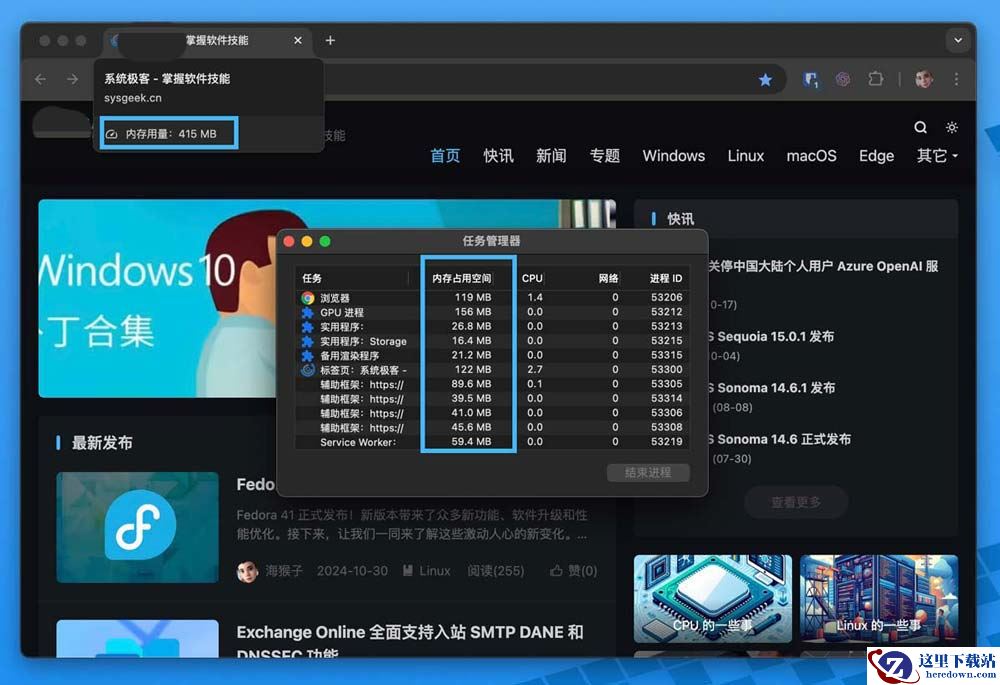Open the 专题 nav item
1000x685 pixels.
pyautogui.click(x=605, y=156)
